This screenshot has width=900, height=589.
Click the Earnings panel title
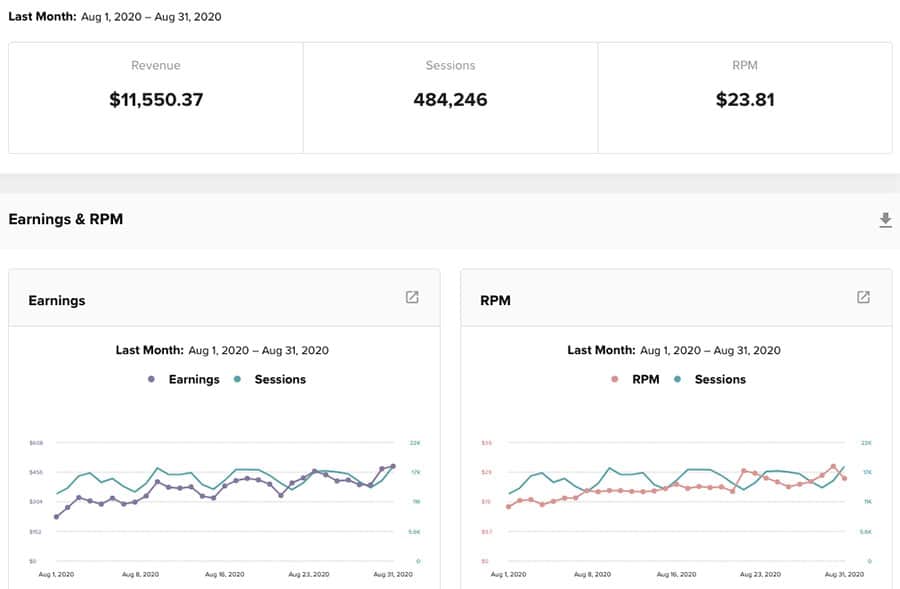pos(57,301)
